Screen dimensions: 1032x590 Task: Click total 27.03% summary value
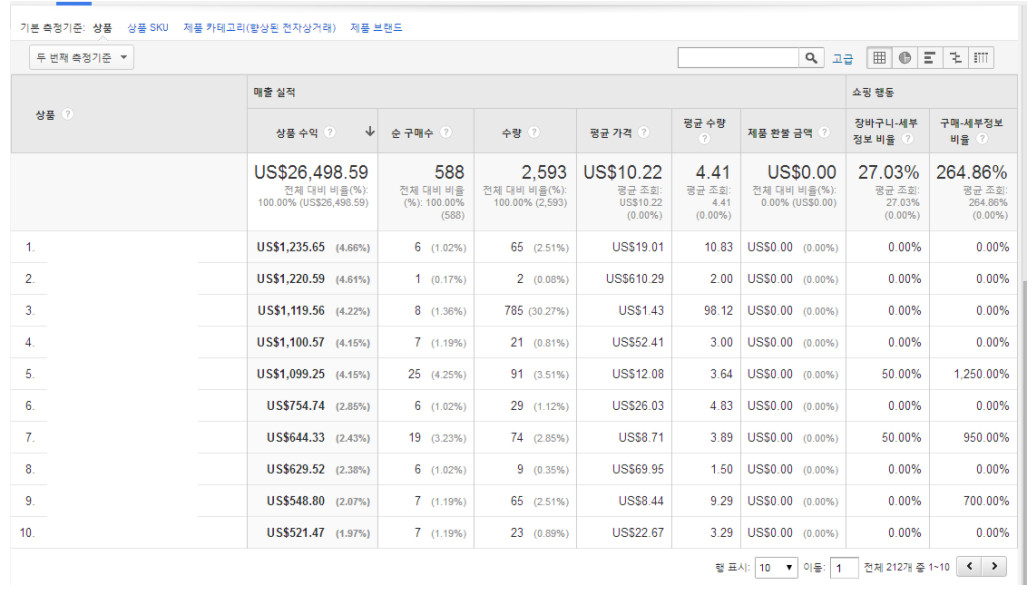pos(888,172)
